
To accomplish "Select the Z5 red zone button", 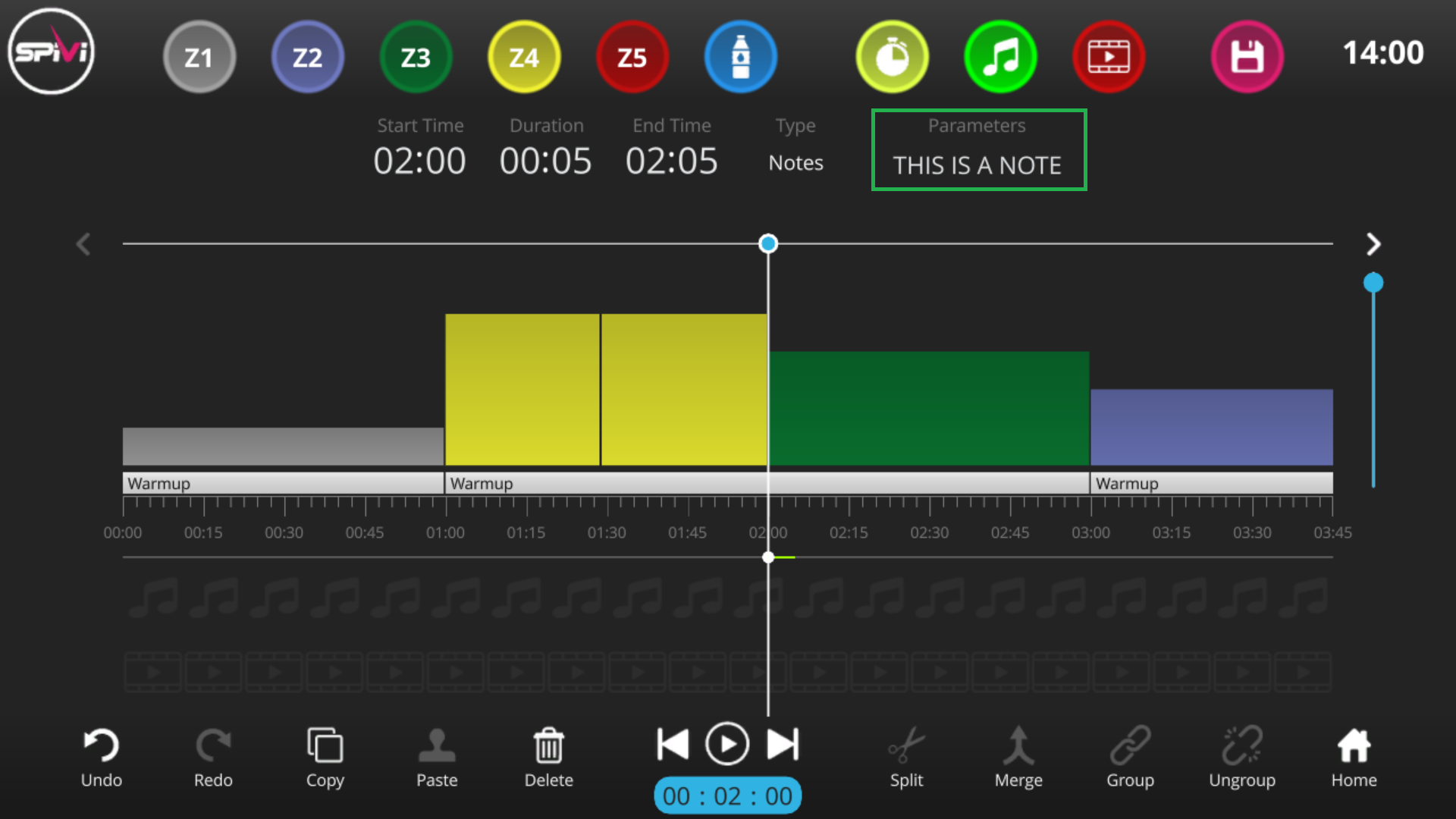I will coord(632,57).
